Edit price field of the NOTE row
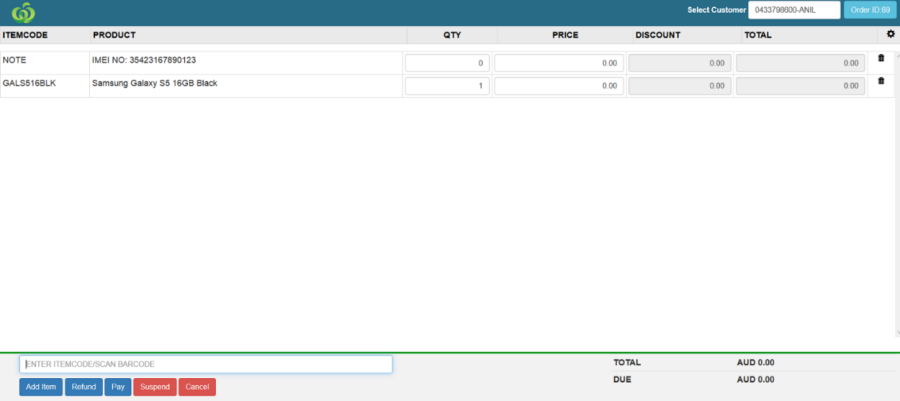 click(559, 63)
